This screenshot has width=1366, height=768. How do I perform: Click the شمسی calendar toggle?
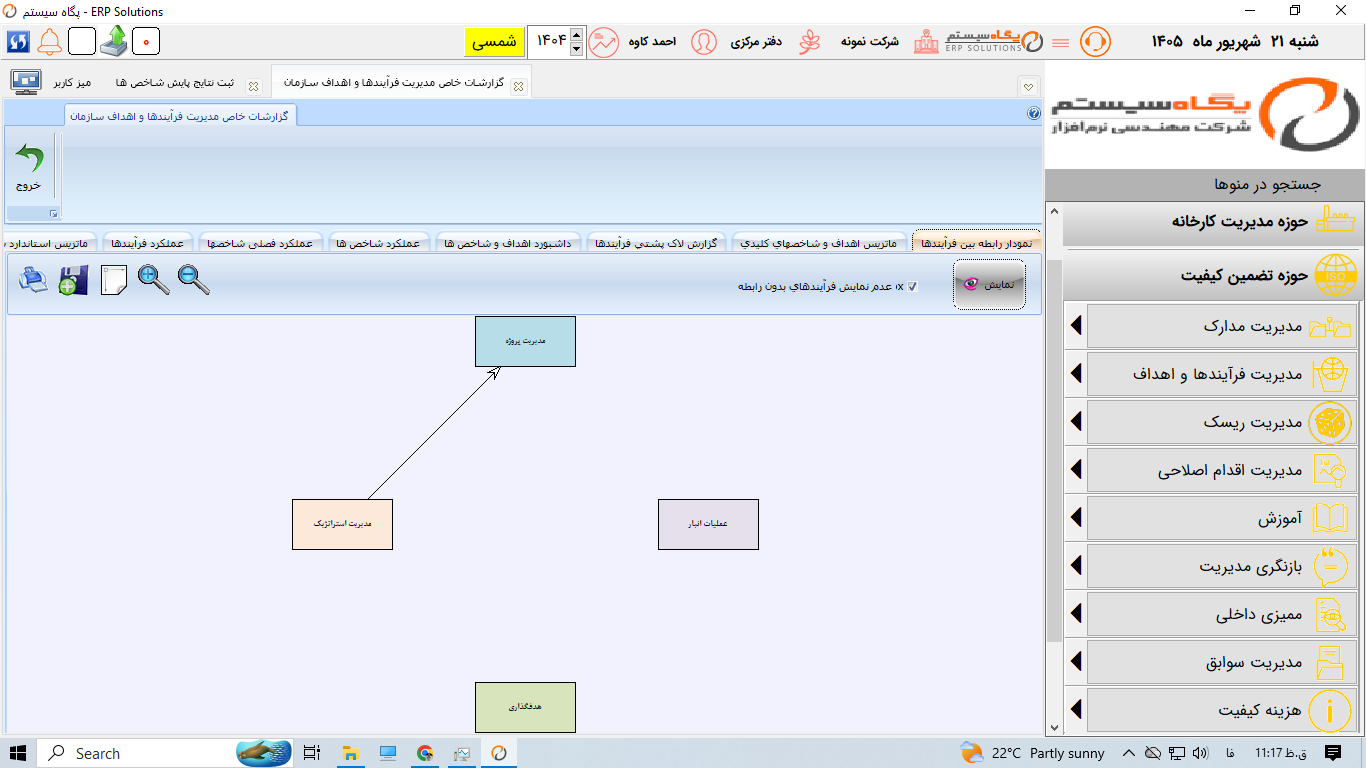coord(494,42)
